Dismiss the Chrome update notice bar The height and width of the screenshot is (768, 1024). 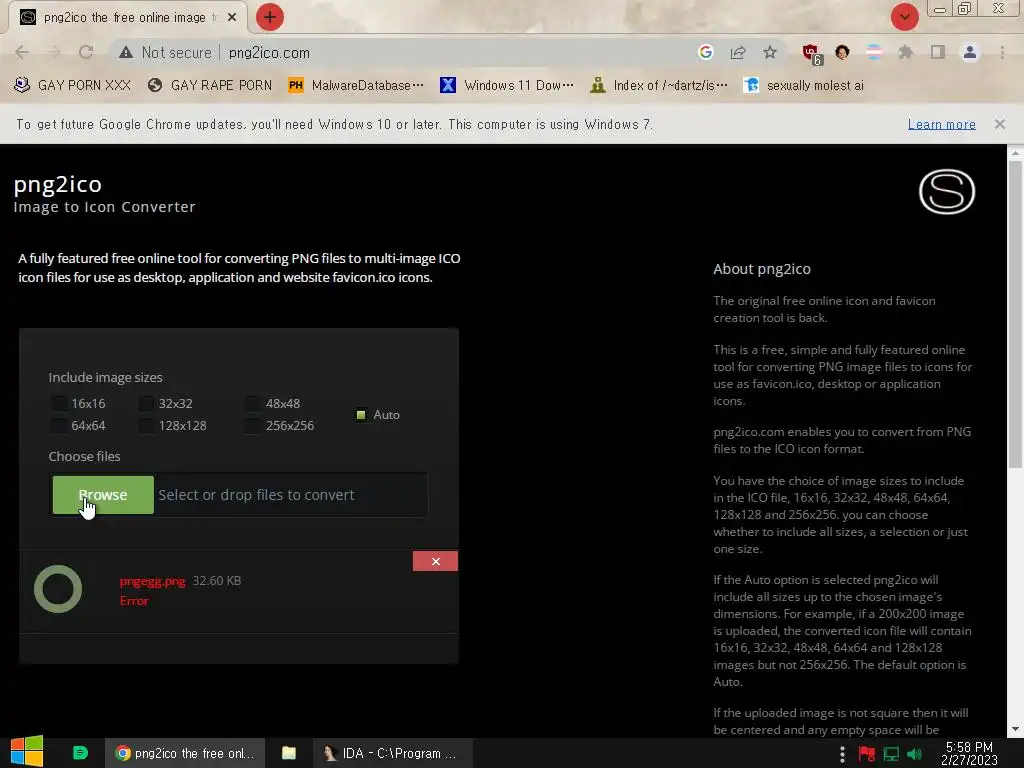click(x=1000, y=123)
